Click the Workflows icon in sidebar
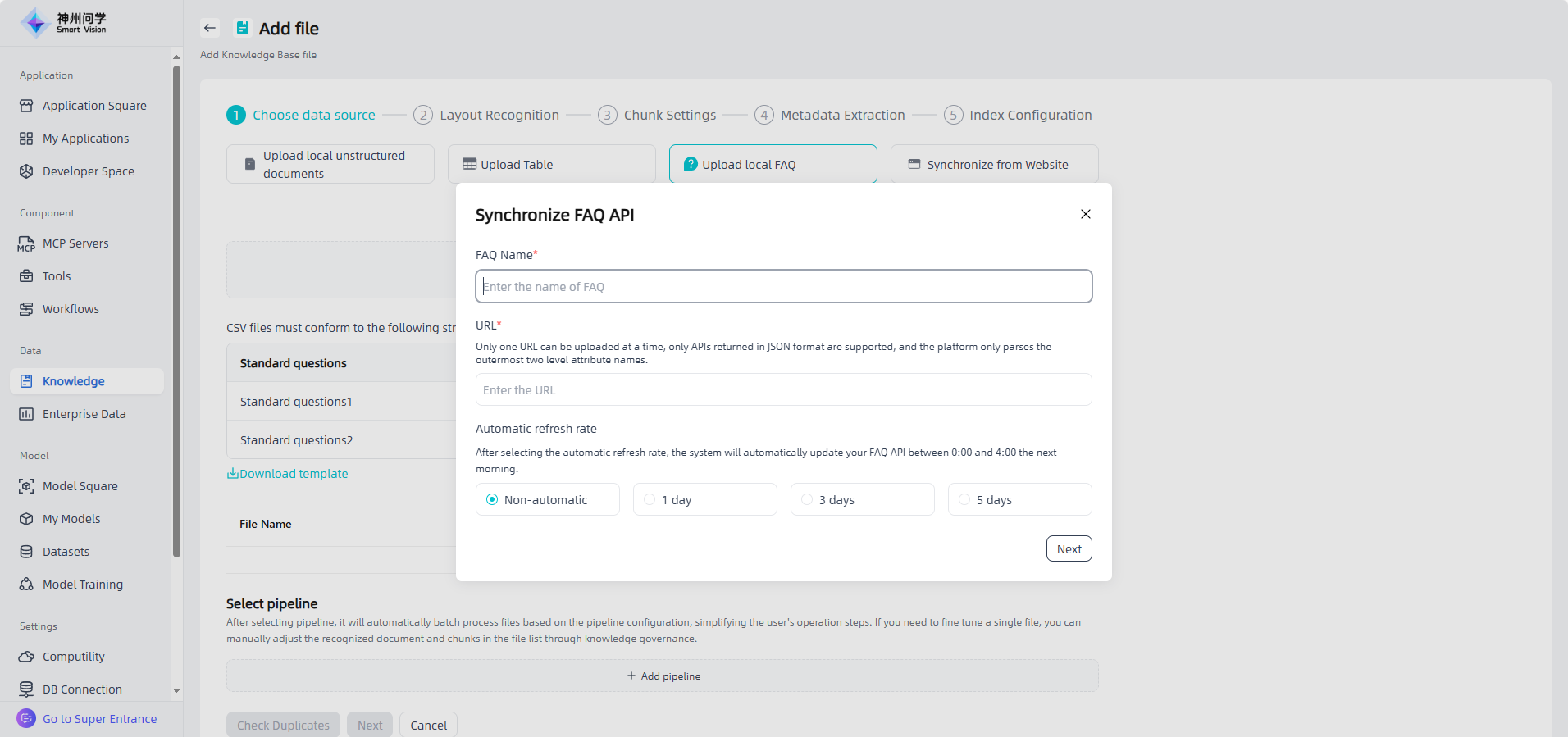This screenshot has width=1568, height=737. pyautogui.click(x=26, y=309)
